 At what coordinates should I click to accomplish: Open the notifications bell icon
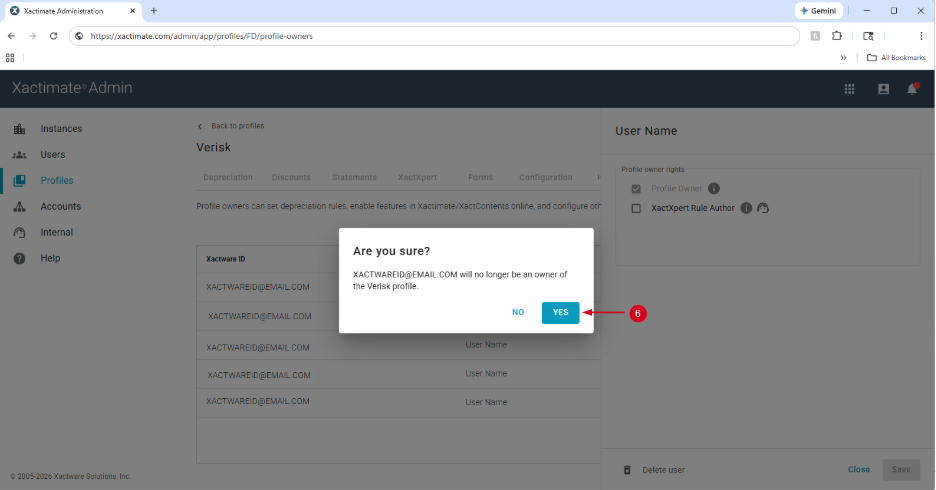[x=912, y=89]
